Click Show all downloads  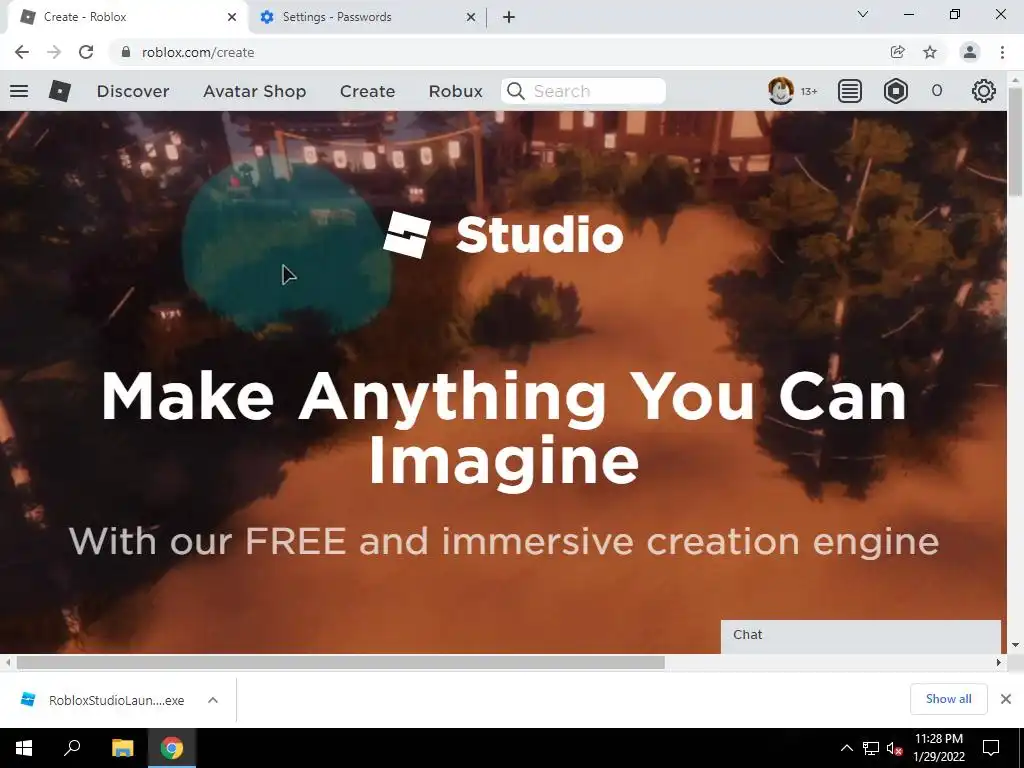coord(948,699)
